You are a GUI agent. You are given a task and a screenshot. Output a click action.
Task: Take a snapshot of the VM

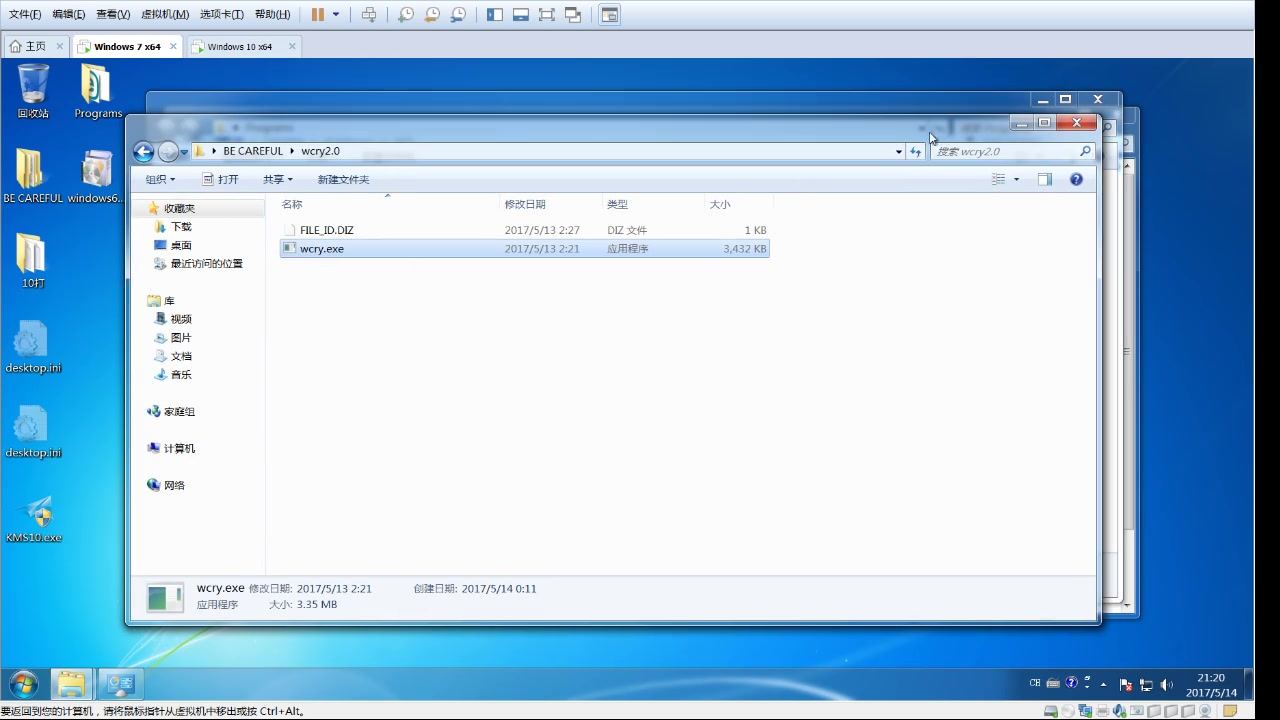coord(406,15)
